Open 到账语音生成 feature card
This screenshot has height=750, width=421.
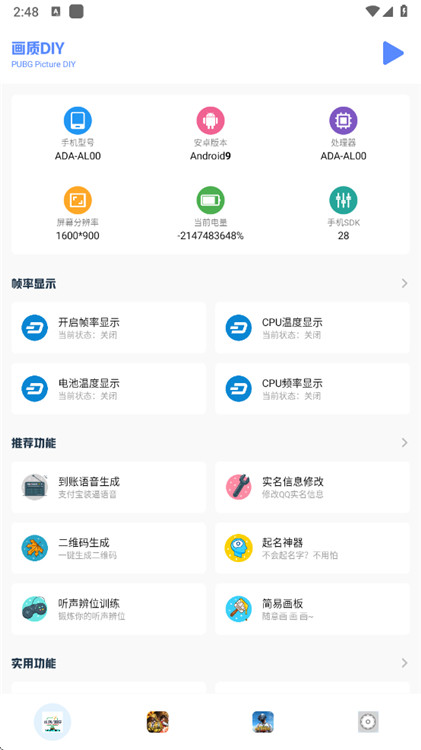click(109, 487)
